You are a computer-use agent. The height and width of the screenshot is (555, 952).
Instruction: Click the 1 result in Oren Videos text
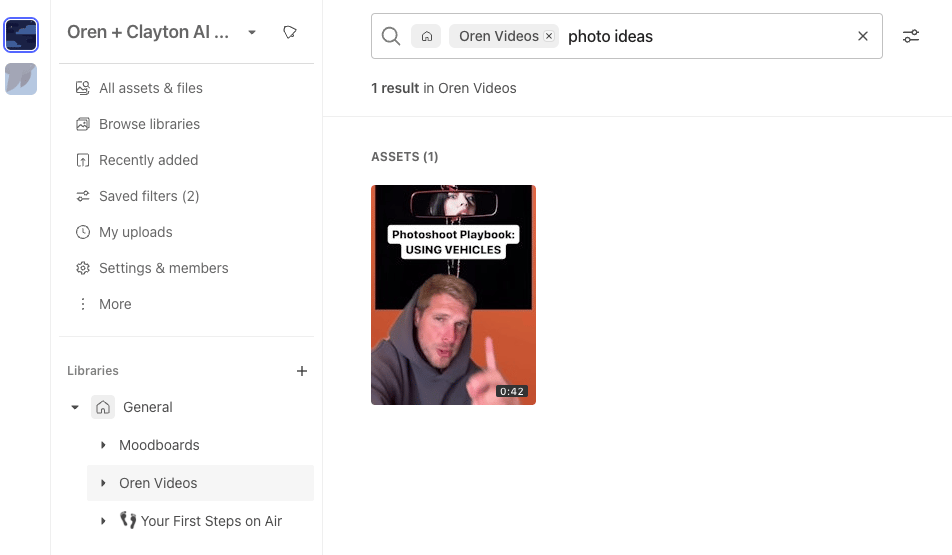tap(444, 89)
